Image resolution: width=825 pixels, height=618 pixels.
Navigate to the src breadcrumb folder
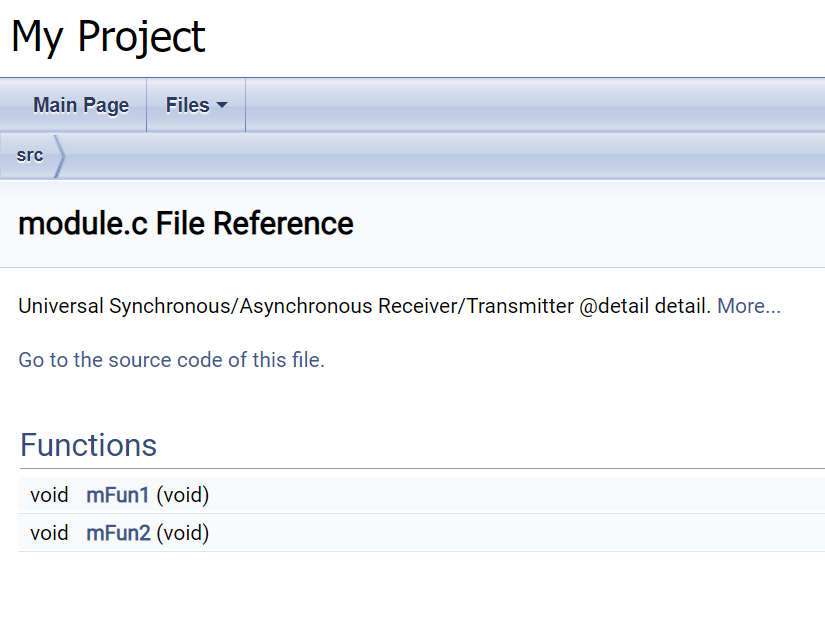tap(29, 156)
